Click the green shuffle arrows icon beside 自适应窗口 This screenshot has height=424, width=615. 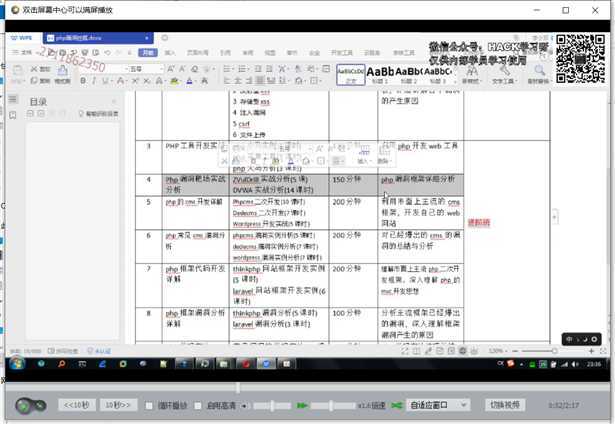click(397, 406)
